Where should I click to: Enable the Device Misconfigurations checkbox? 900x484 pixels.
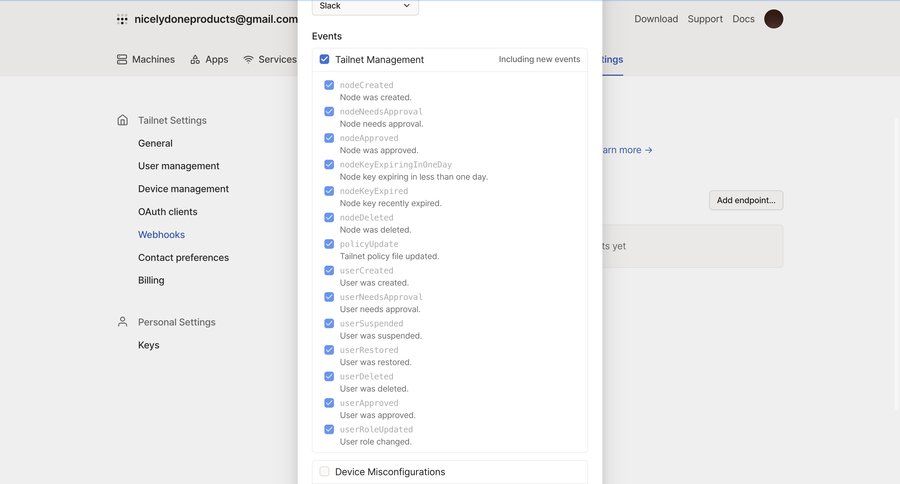coord(324,471)
